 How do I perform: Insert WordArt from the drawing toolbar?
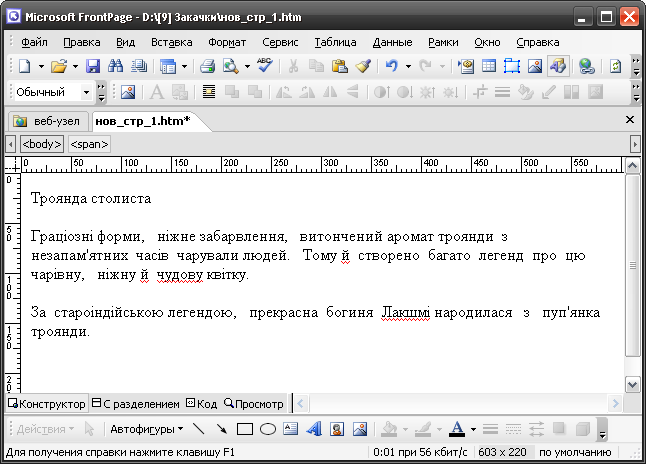pos(313,430)
